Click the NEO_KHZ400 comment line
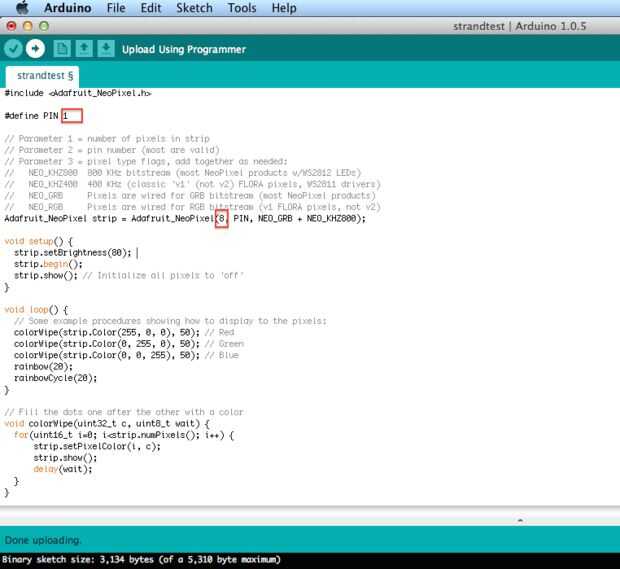 193,184
